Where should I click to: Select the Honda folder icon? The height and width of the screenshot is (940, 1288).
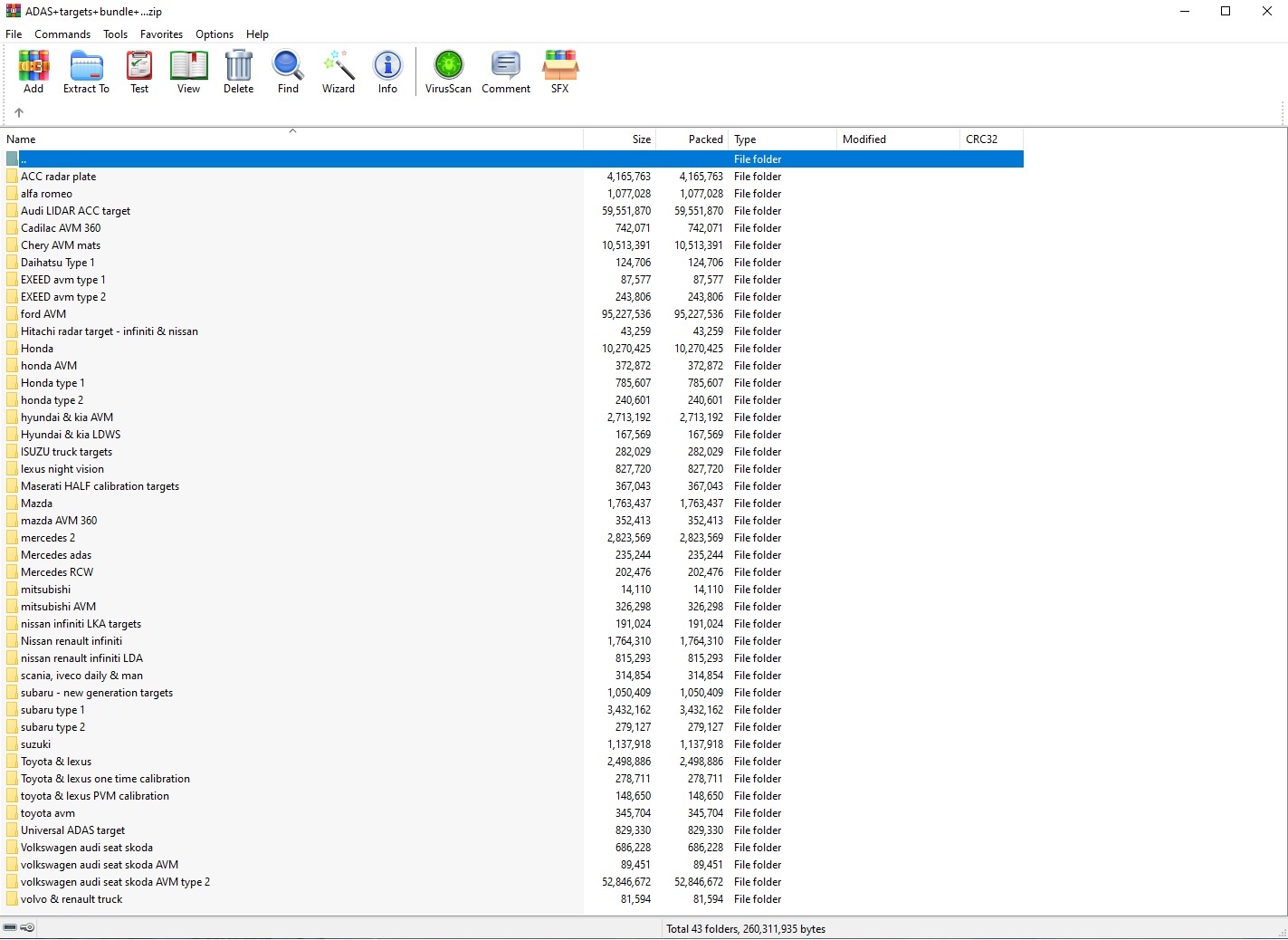coord(12,349)
